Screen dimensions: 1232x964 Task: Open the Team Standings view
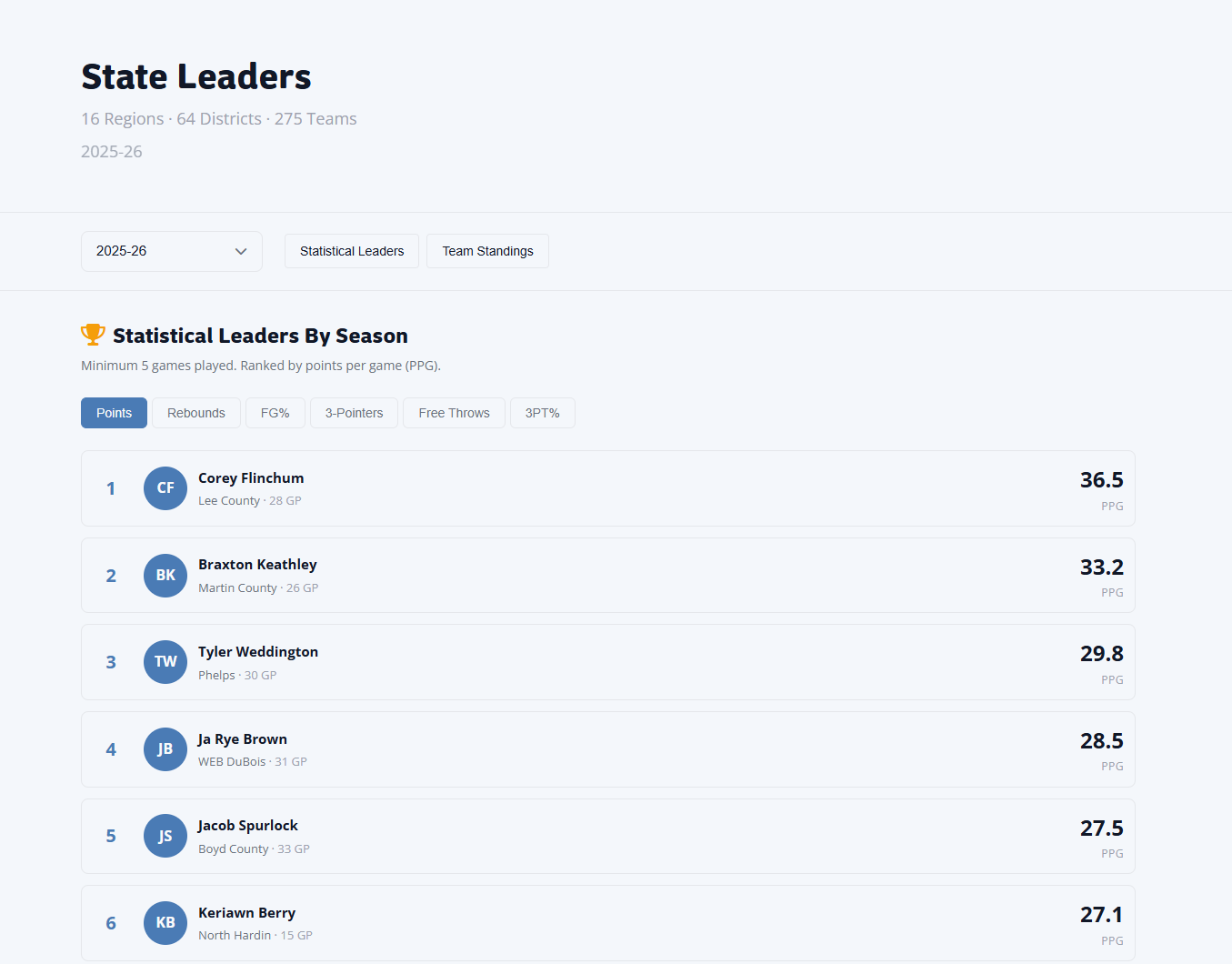click(487, 251)
